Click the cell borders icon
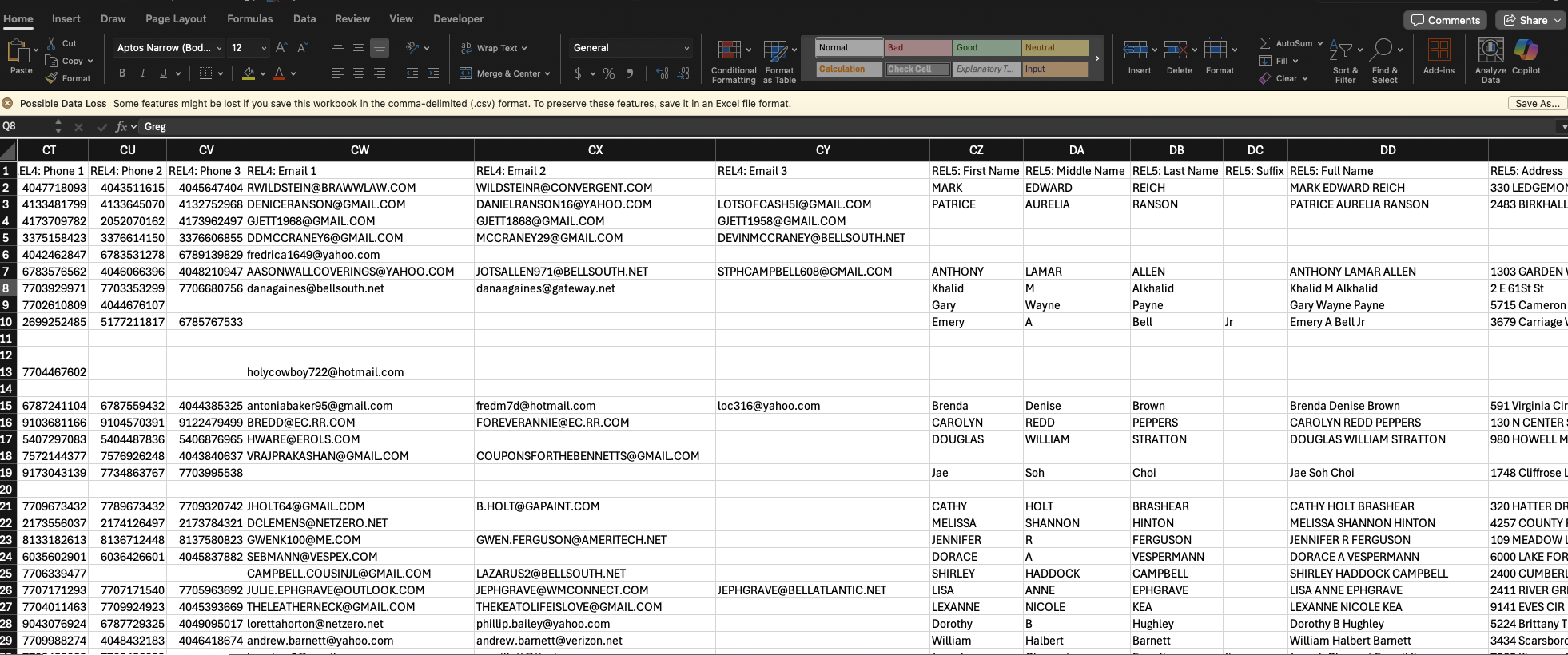The image size is (1568, 655). tap(205, 73)
